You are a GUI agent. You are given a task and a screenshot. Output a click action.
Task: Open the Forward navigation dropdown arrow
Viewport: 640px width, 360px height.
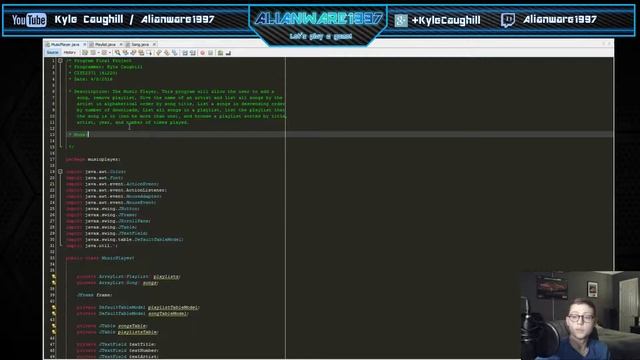coord(110,53)
